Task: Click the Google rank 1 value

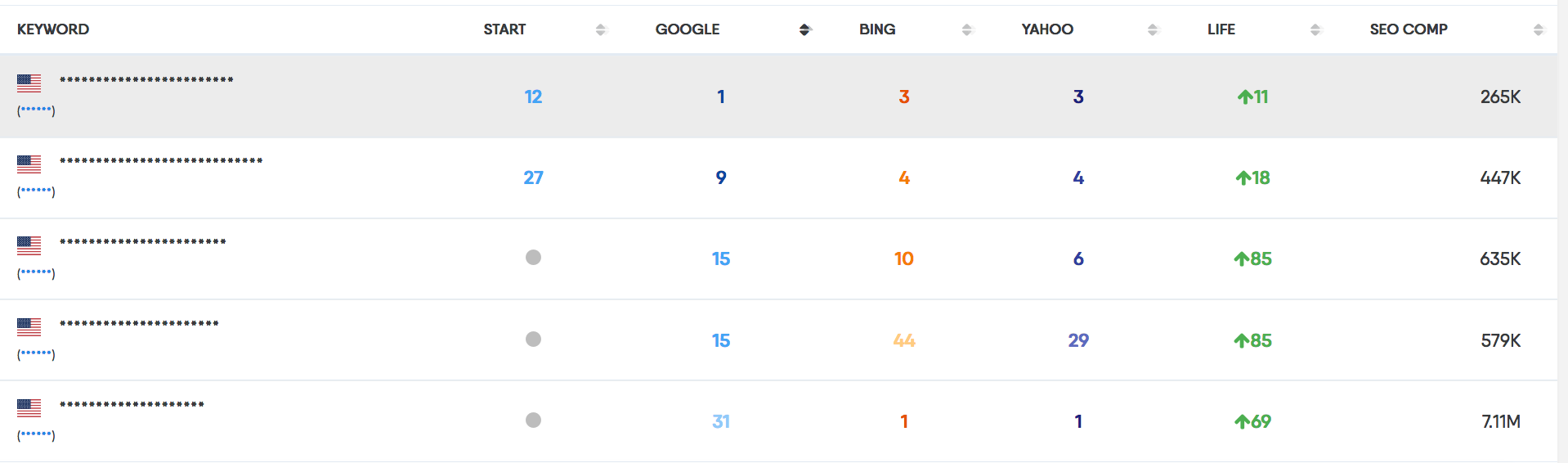Action: tap(721, 97)
